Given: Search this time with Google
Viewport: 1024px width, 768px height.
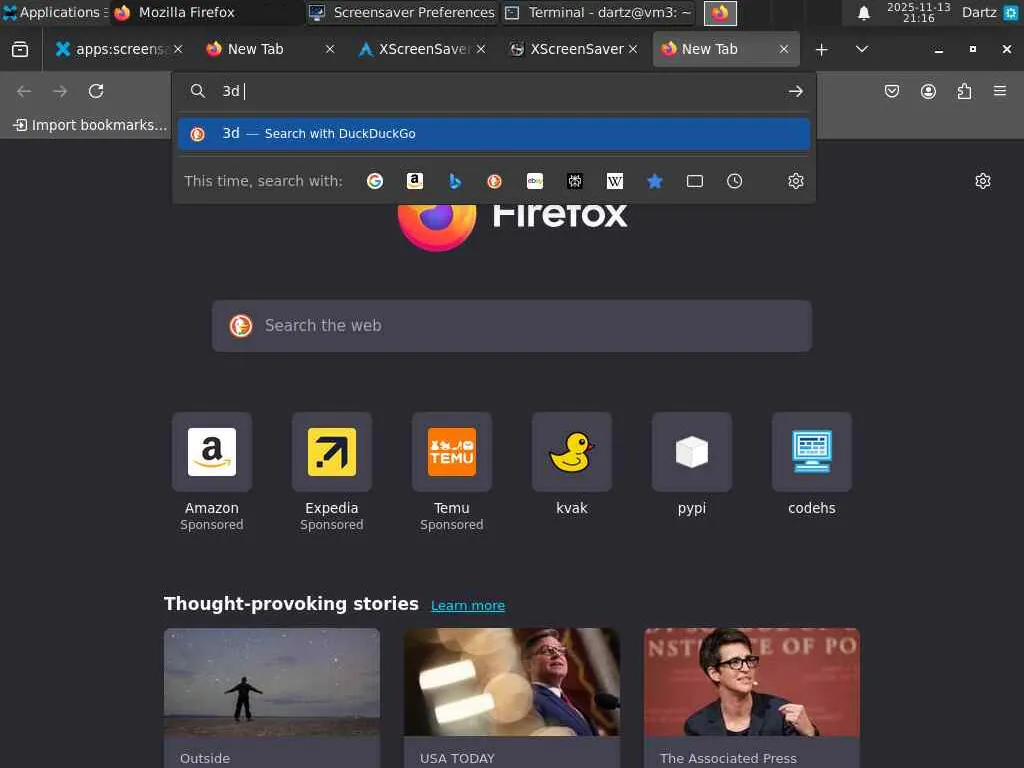Looking at the screenshot, I should click(375, 181).
